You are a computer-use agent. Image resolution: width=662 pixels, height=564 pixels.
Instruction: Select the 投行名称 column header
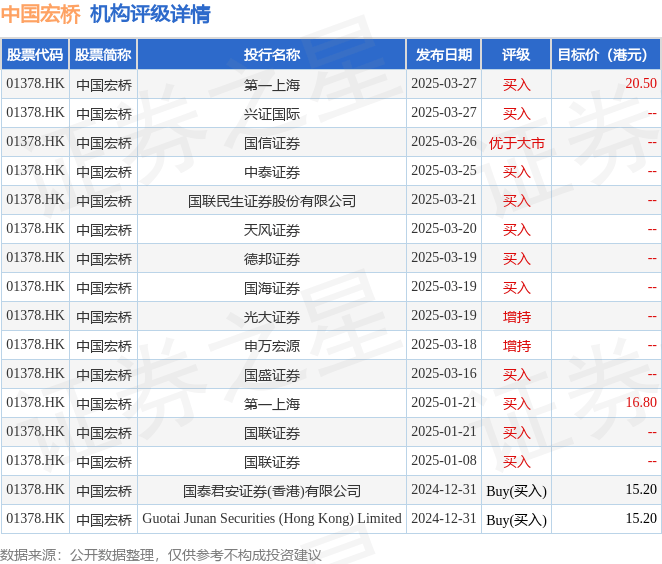[x=272, y=54]
